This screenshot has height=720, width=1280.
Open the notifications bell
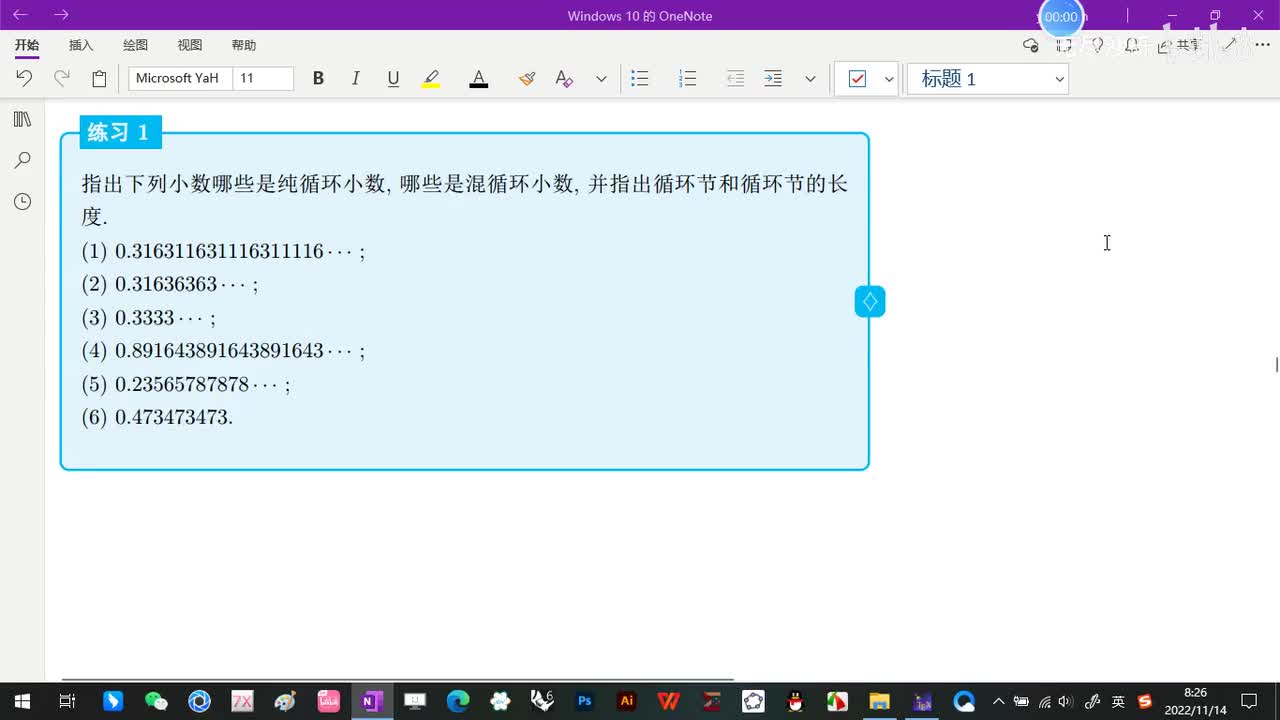(1131, 45)
